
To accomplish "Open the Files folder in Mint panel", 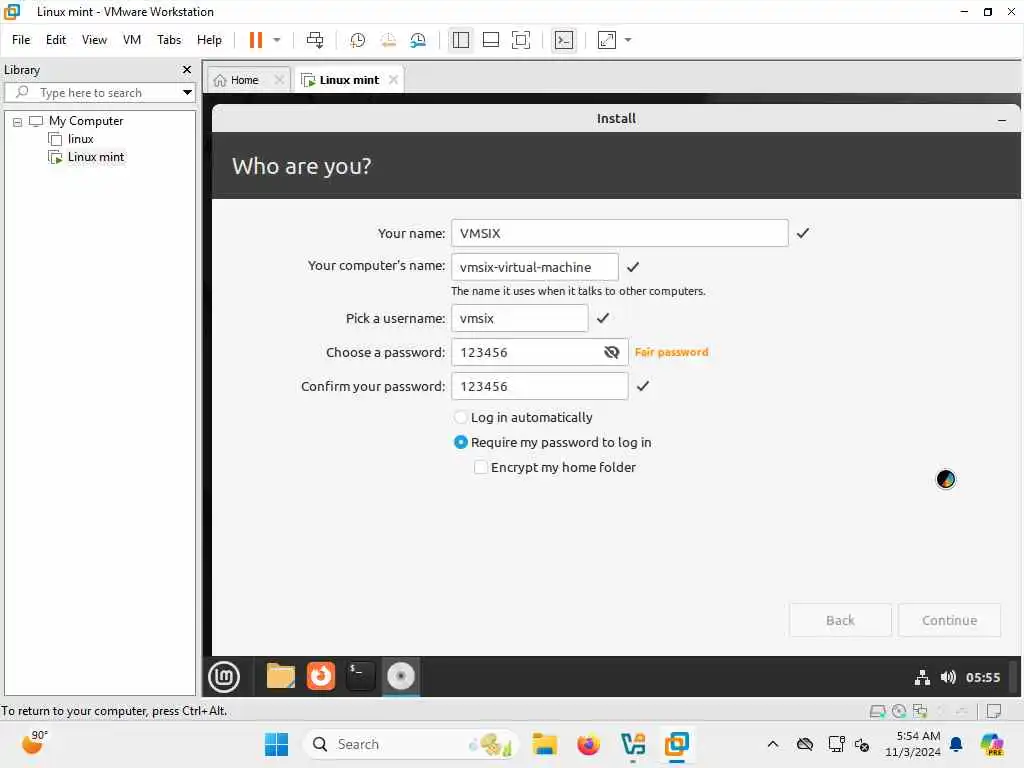I will click(x=281, y=677).
